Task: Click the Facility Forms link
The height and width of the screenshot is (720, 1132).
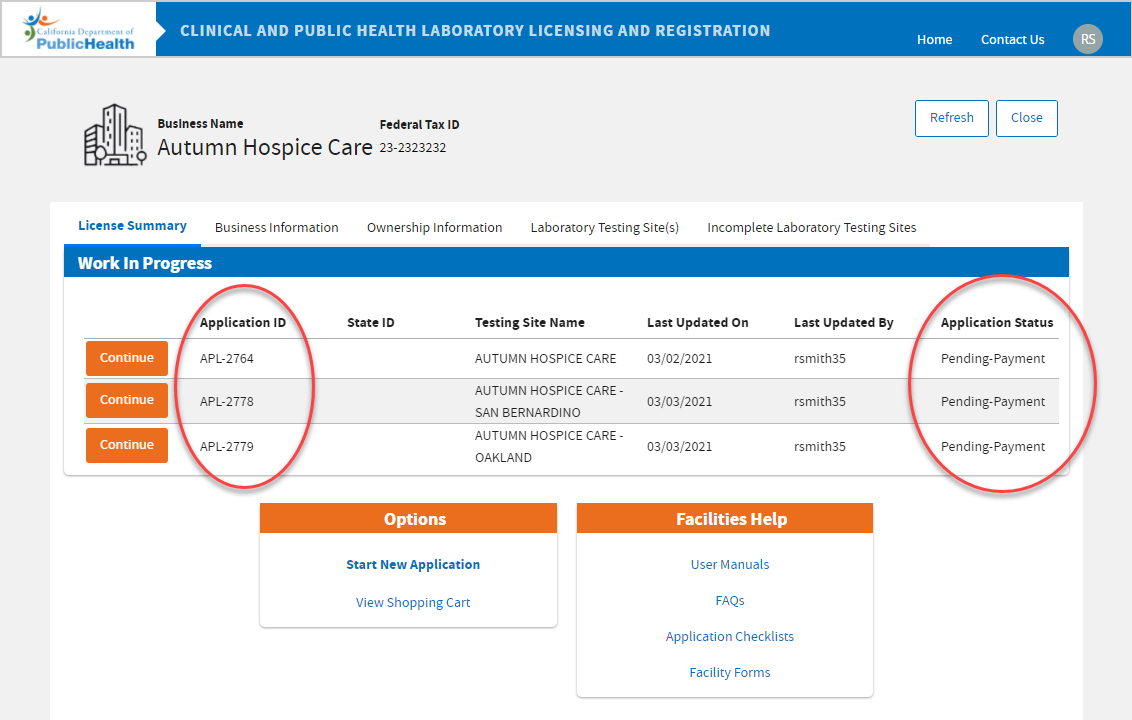Action: [730, 673]
